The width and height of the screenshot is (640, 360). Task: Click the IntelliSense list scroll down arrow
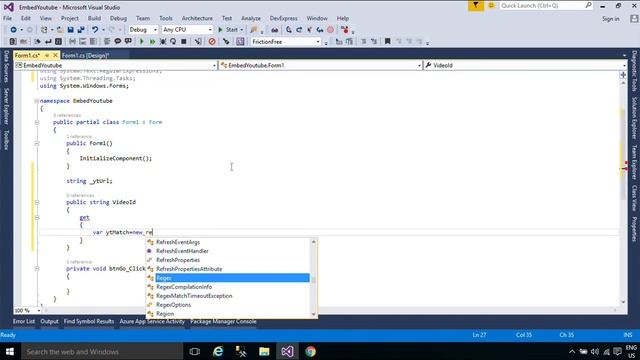coord(314,314)
